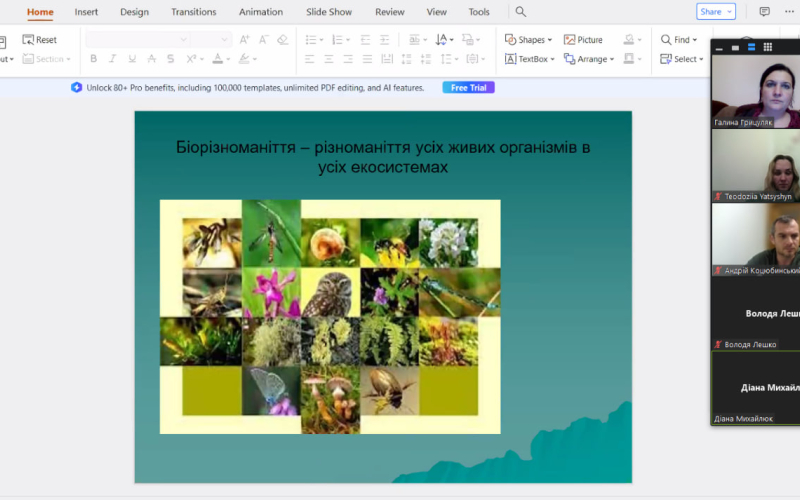This screenshot has width=800, height=500.
Task: Toggle italic formatting
Action: 112,59
